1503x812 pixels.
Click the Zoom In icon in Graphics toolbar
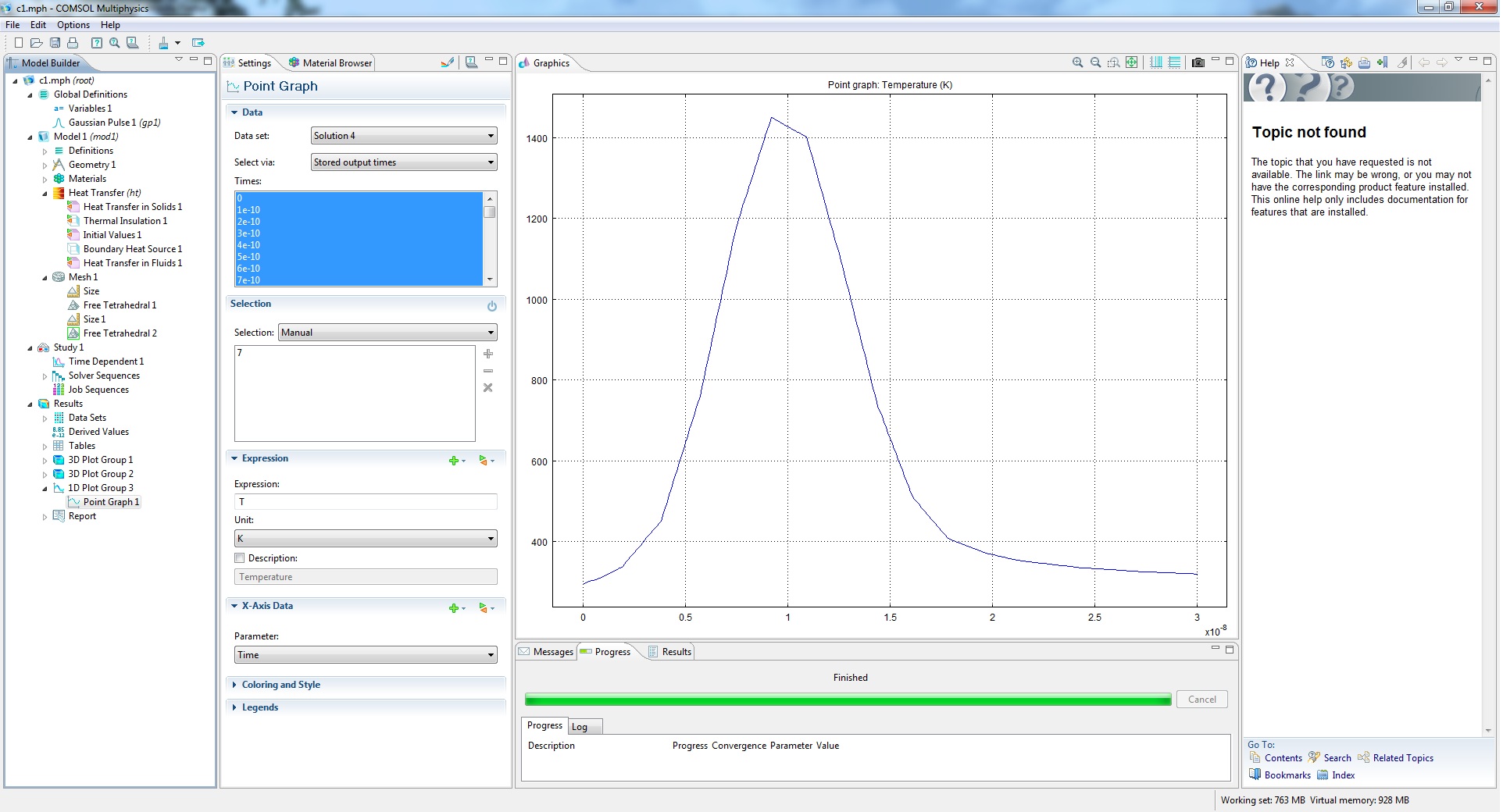(1077, 62)
